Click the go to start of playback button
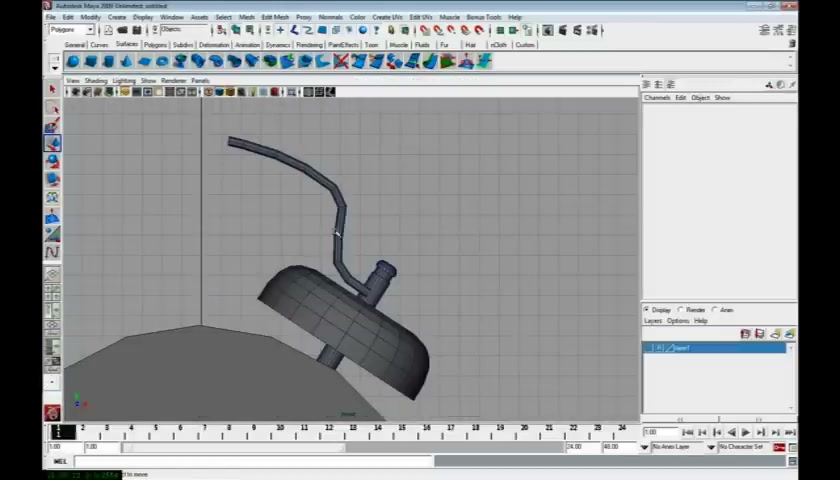 [688, 432]
